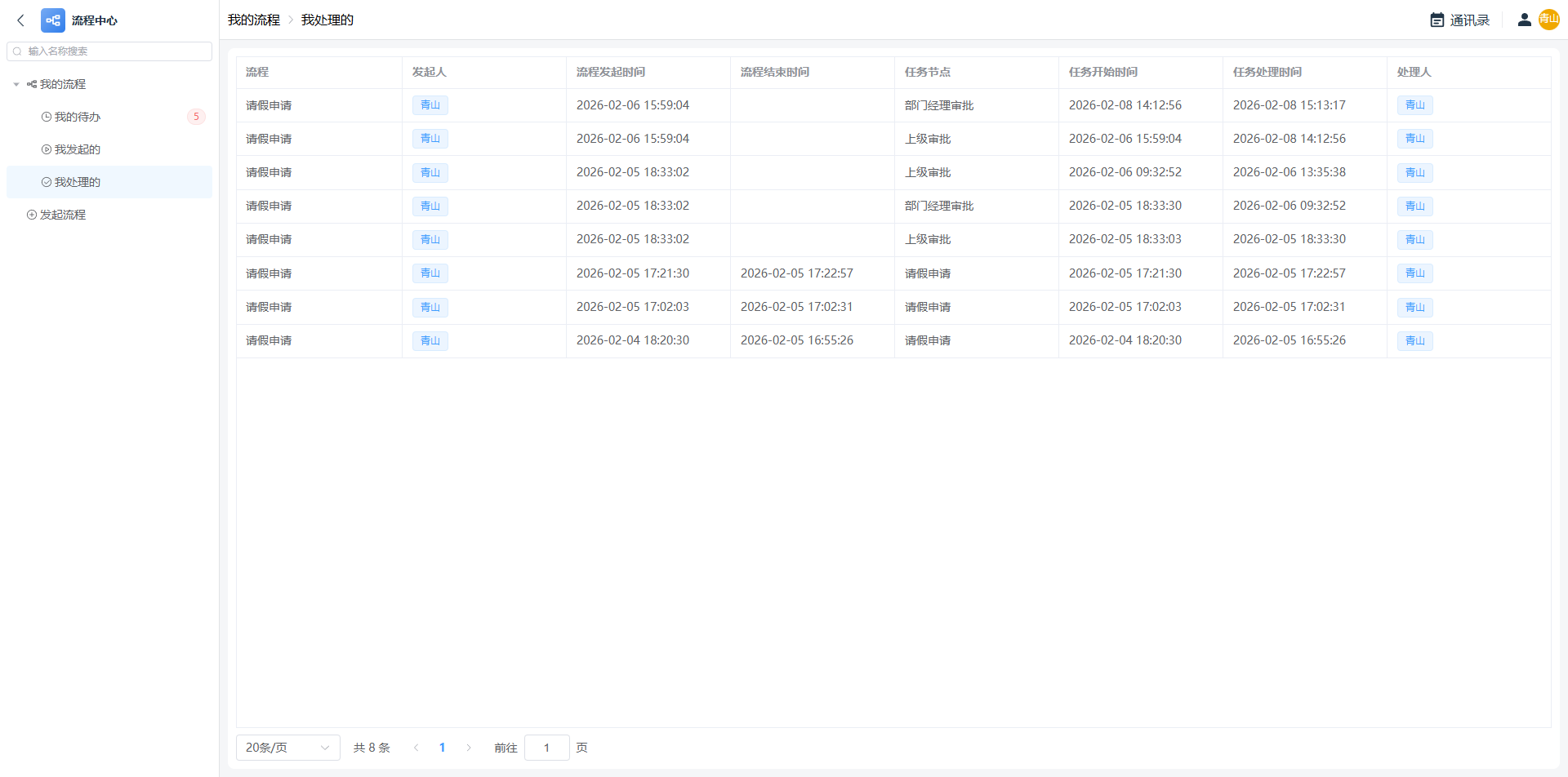The width and height of the screenshot is (1568, 777).
Task: Open 我发起的 in the sidebar
Action: pyautogui.click(x=78, y=149)
